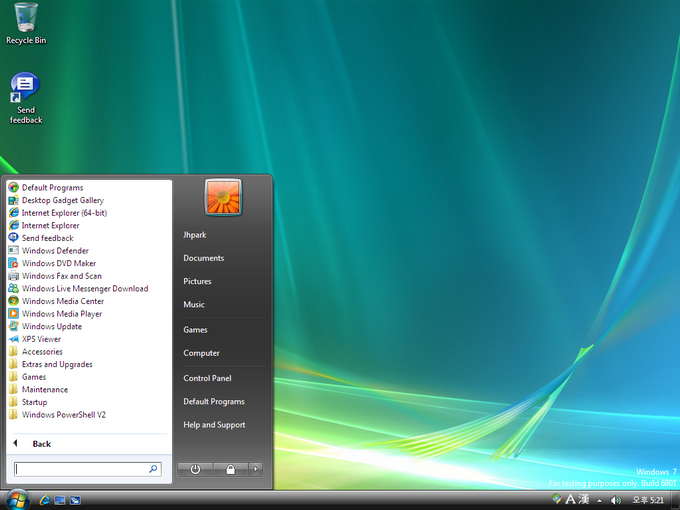
Task: Open Control Panel from Start menu
Action: 207,378
